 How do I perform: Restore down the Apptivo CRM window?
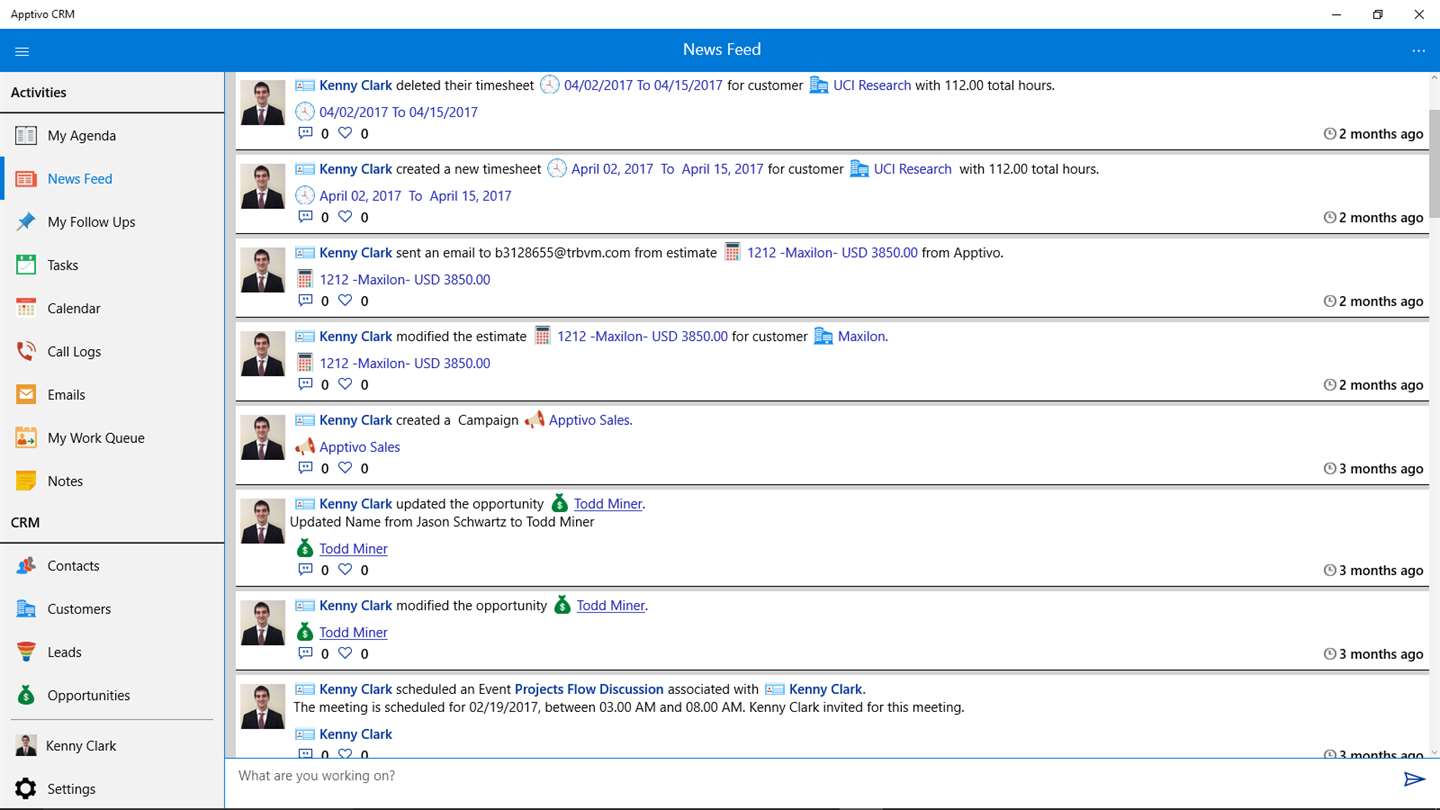click(x=1377, y=14)
